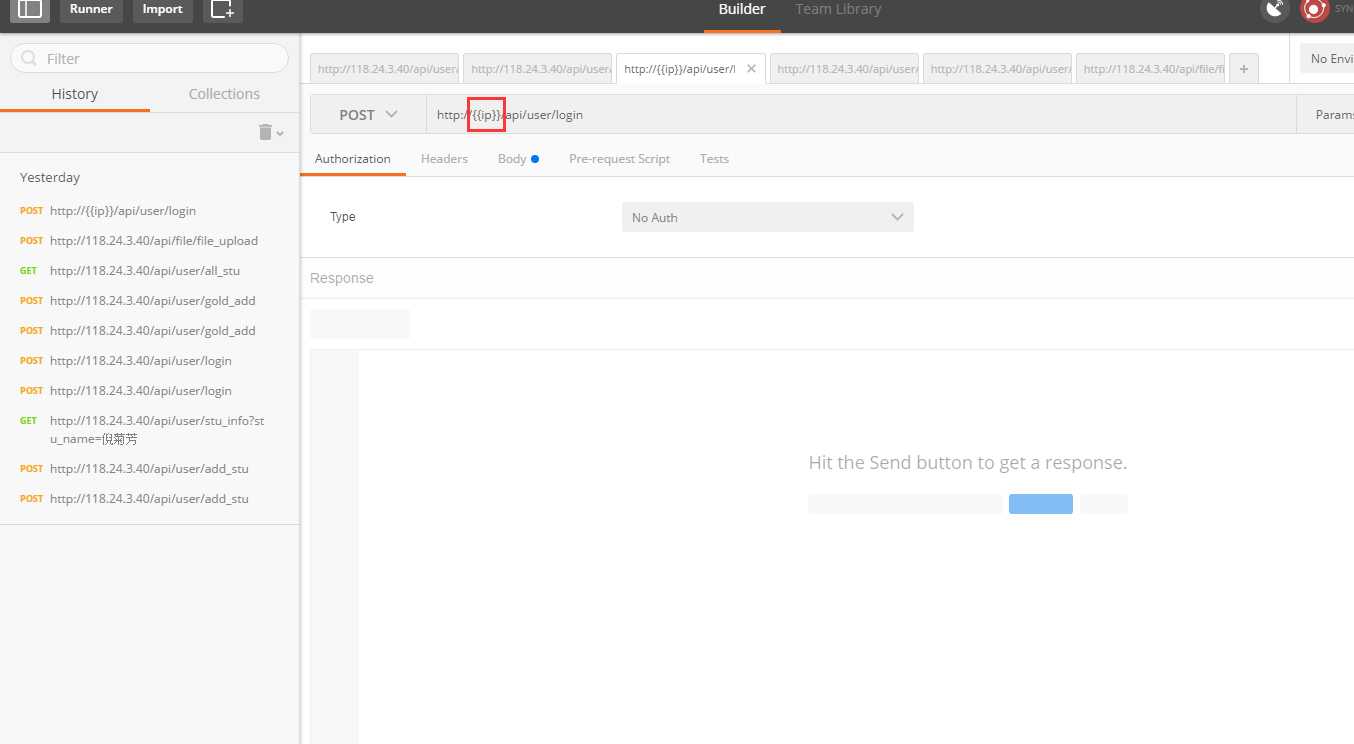Click the Yesterday history group label
Image resolution: width=1354 pixels, height=744 pixels.
point(50,178)
